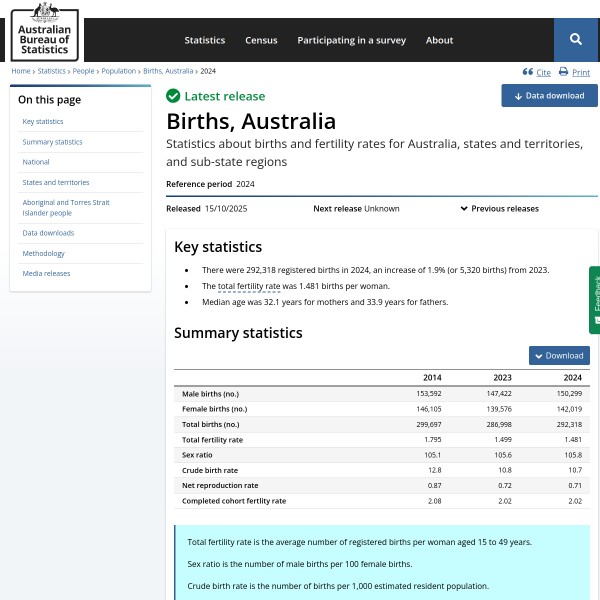Open the Statistics menu
The height and width of the screenshot is (600, 600).
[205, 40]
